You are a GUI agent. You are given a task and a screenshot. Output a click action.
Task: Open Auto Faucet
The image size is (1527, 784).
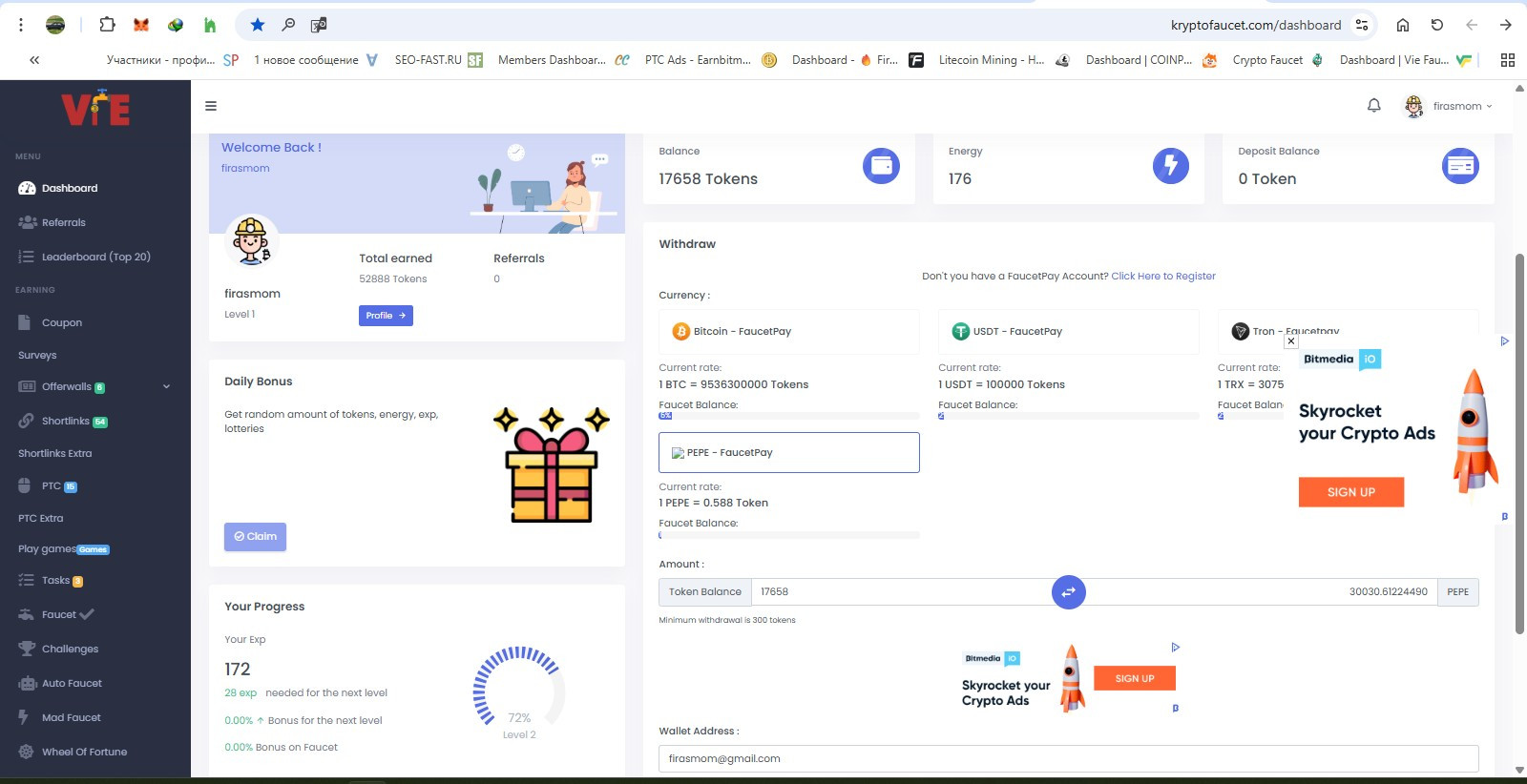click(x=72, y=683)
